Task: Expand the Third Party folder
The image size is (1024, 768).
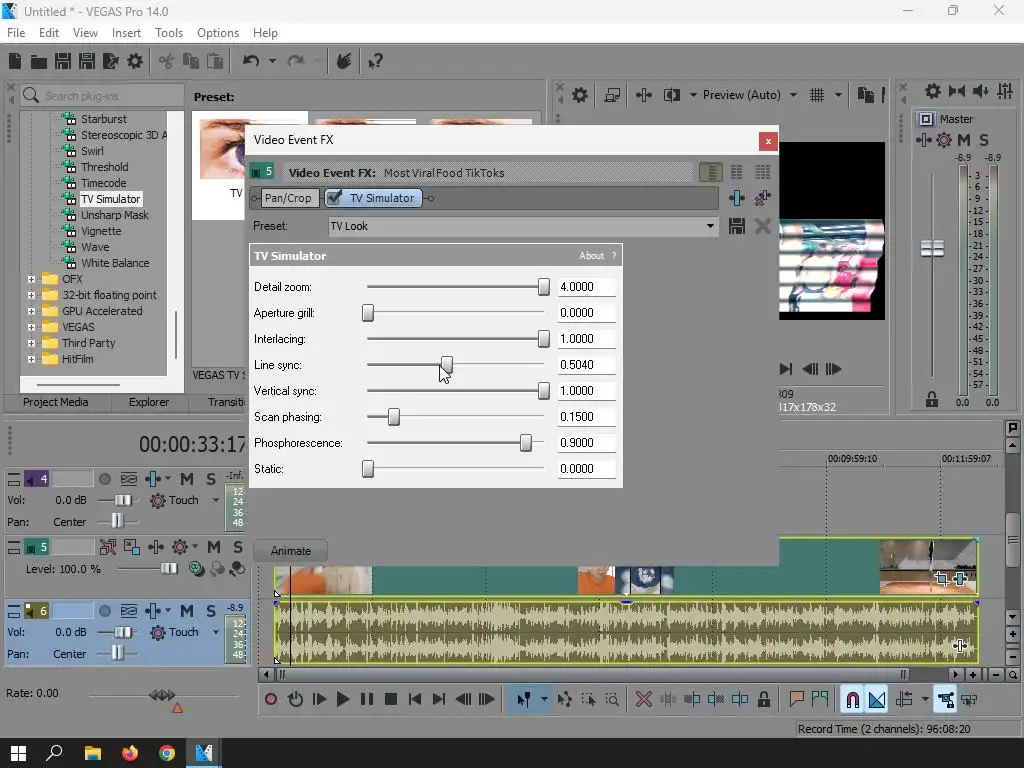Action: point(31,344)
